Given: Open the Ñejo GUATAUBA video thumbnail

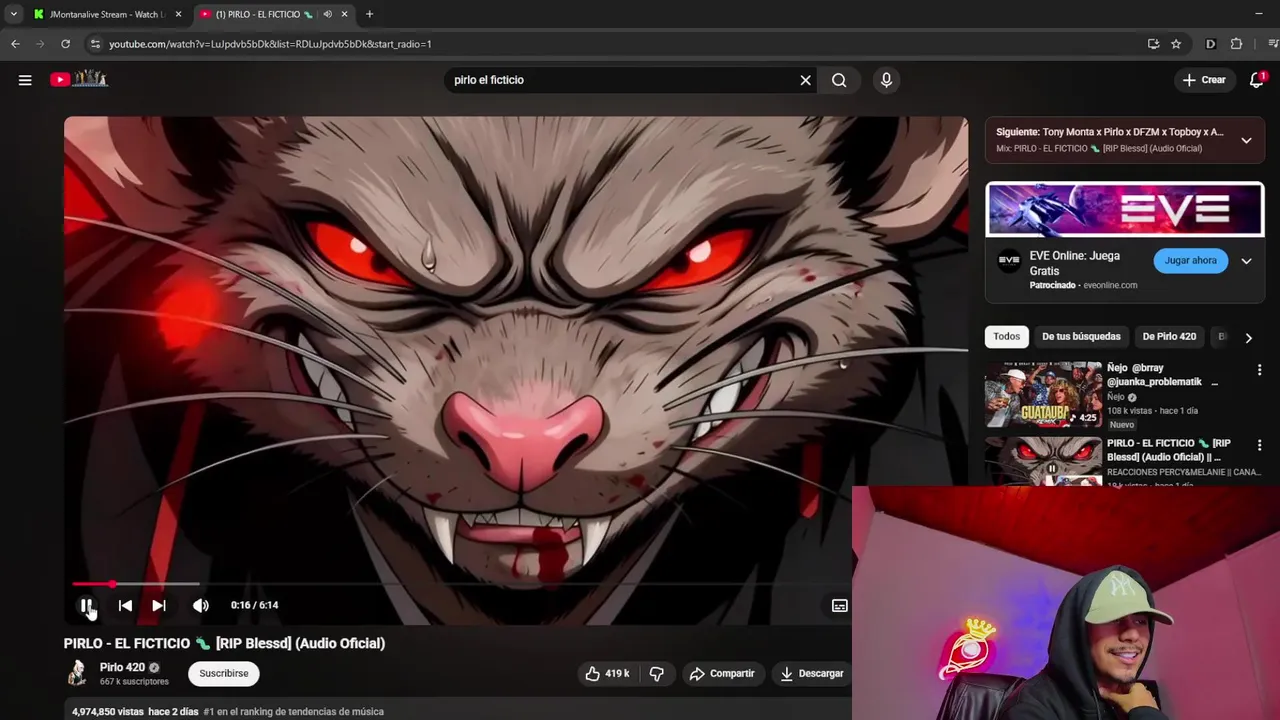Looking at the screenshot, I should (1043, 395).
